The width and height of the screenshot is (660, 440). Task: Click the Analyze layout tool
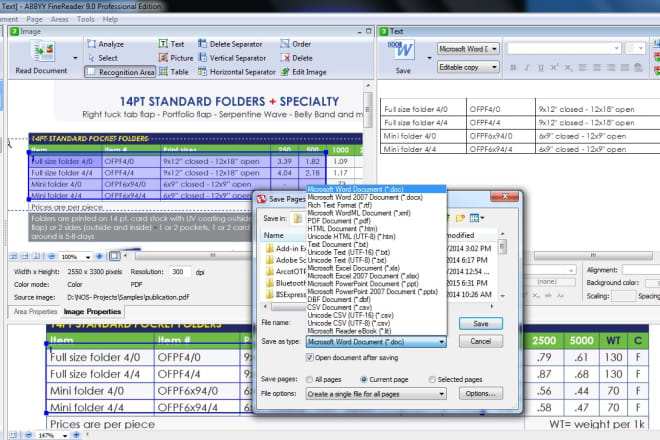pos(106,44)
